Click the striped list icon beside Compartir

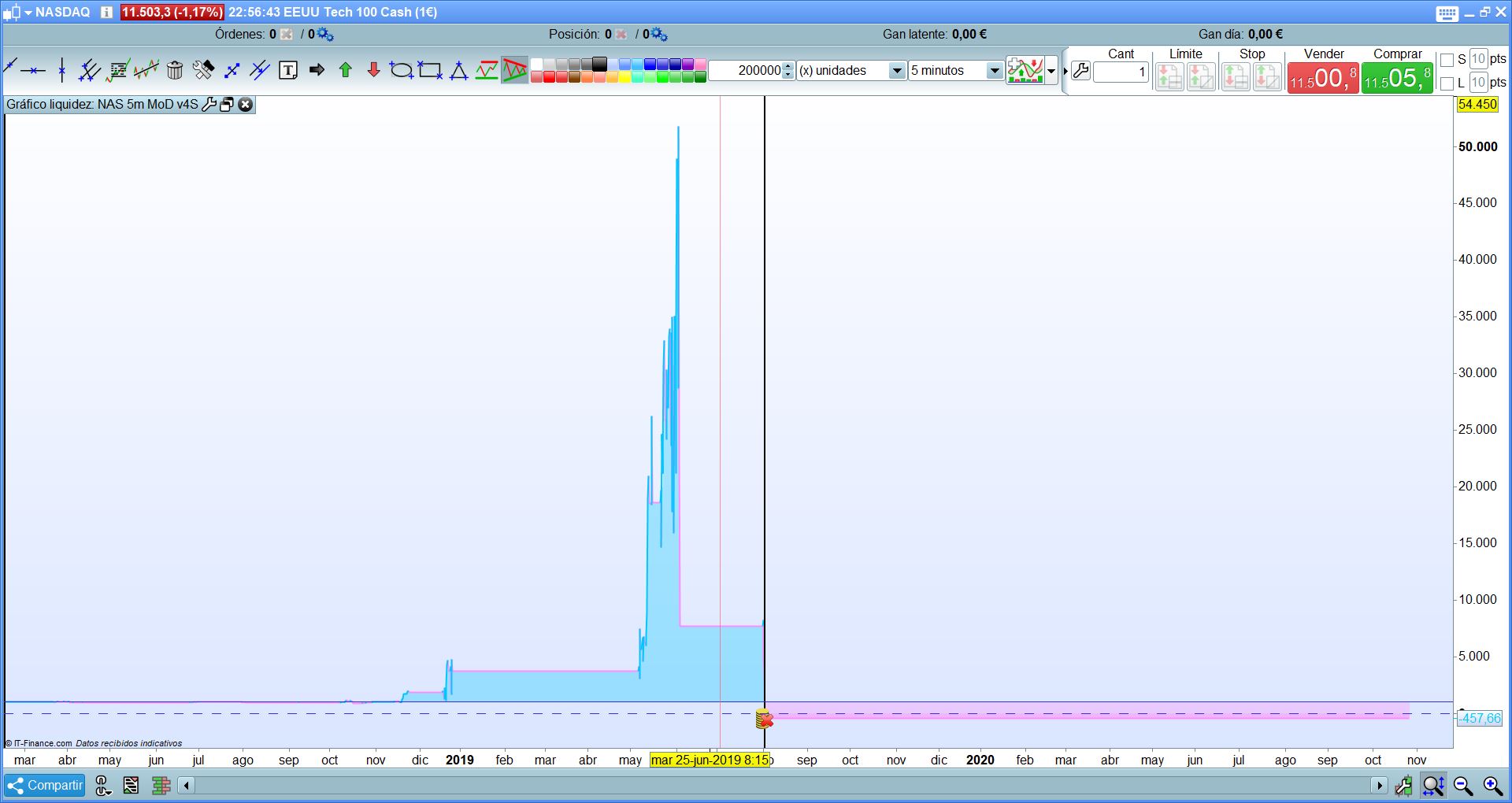pyautogui.click(x=131, y=786)
